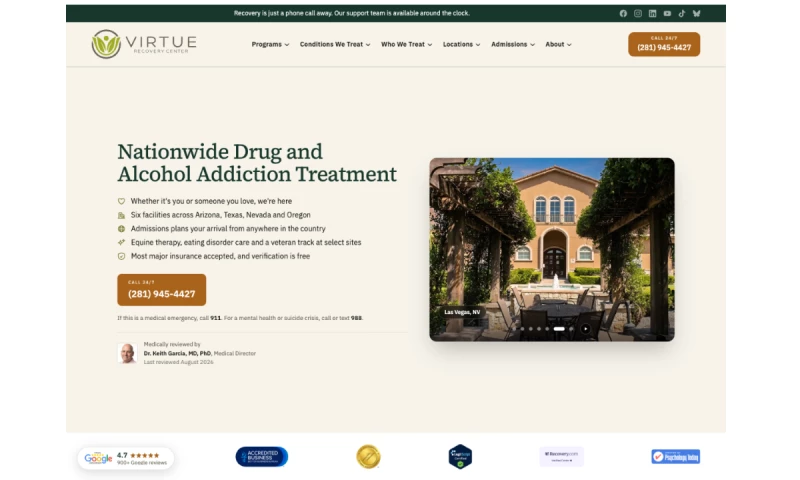Click the gold Joint Commission seal
Viewport: 800px width, 480px height.
click(x=368, y=457)
